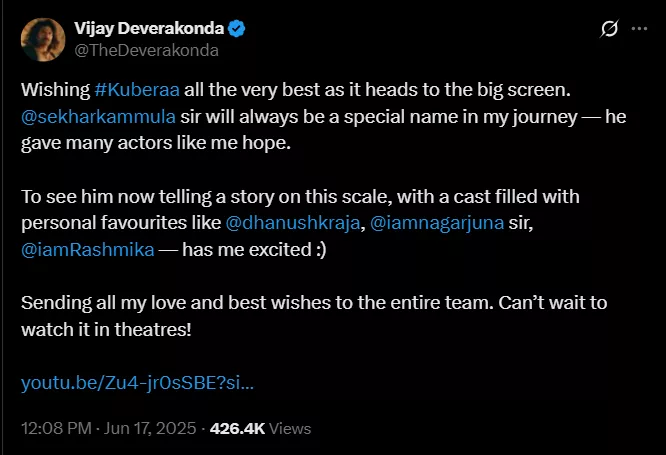
Task: Click the Views label
Action: click(x=291, y=428)
